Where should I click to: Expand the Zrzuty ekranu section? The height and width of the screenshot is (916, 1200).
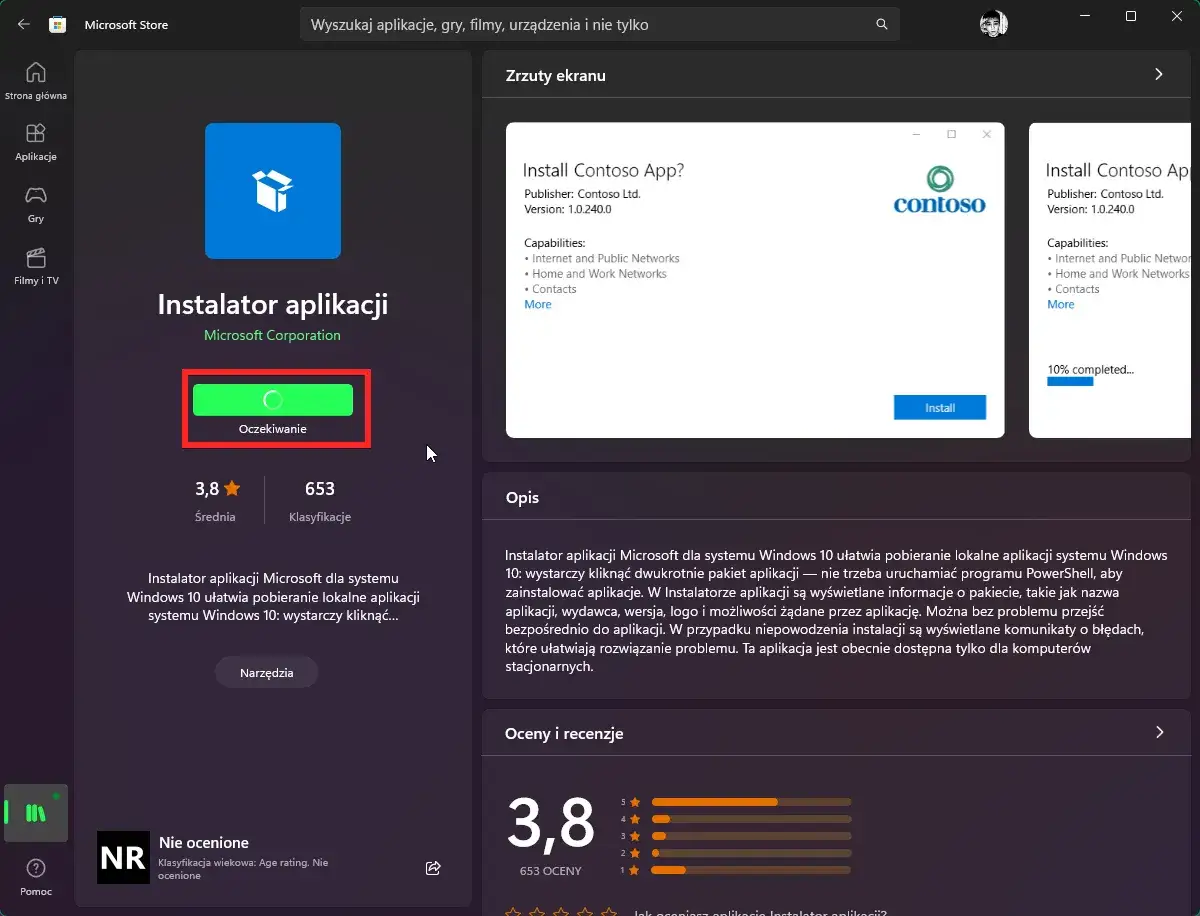click(1158, 74)
